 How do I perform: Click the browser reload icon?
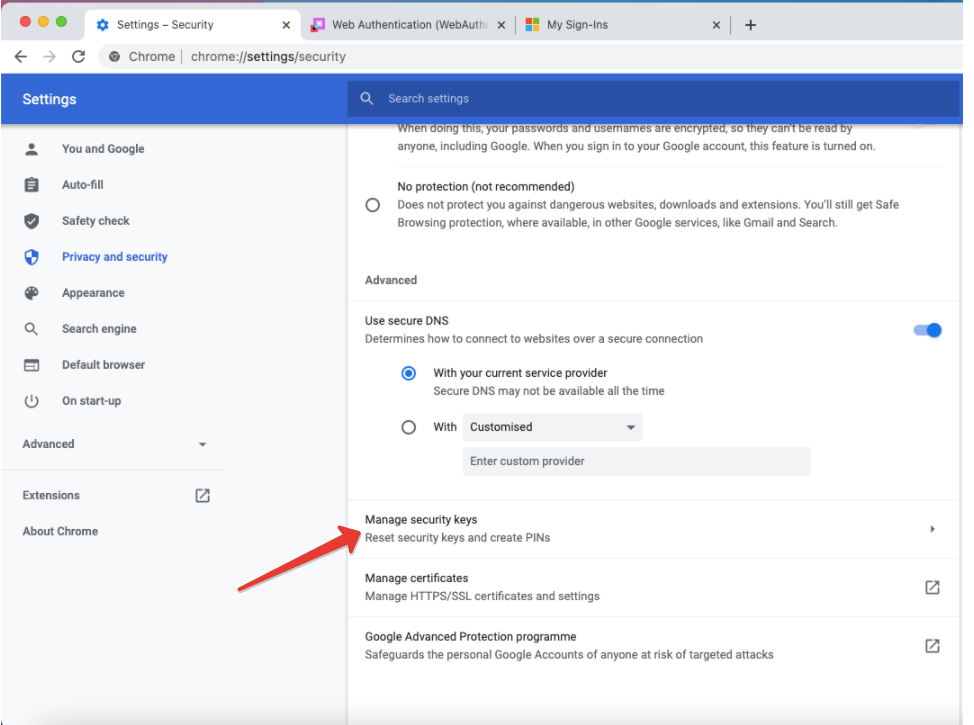(78, 57)
